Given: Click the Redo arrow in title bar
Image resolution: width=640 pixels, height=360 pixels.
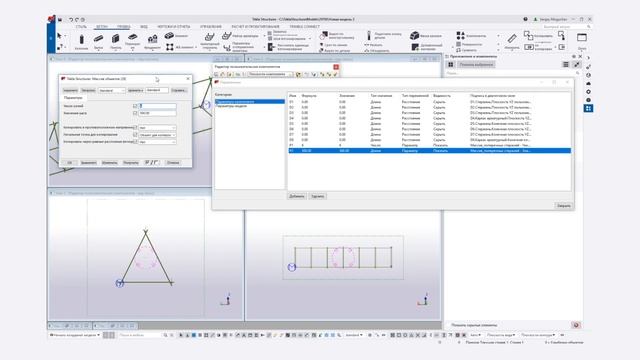Looking at the screenshot, I should [77, 19].
